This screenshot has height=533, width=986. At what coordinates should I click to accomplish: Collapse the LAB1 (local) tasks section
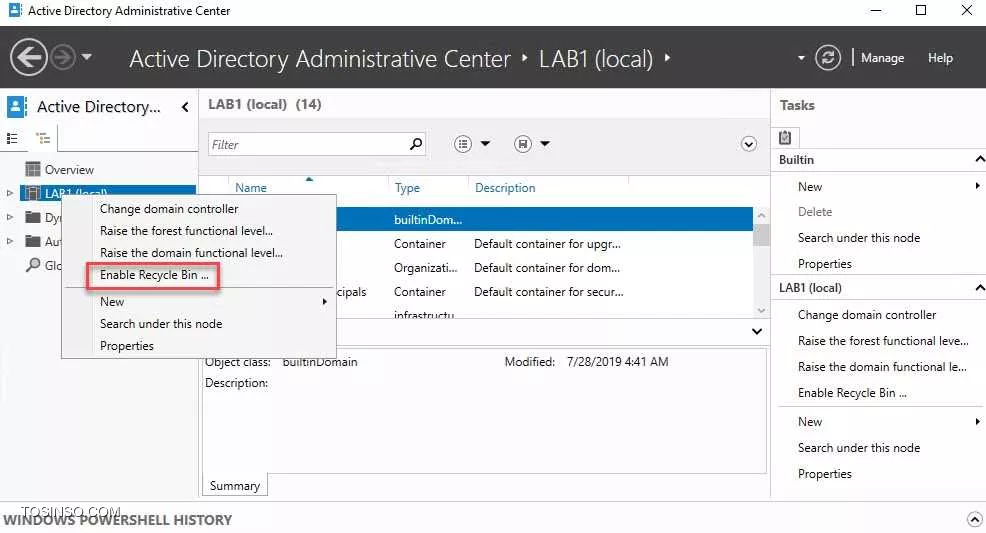click(979, 288)
